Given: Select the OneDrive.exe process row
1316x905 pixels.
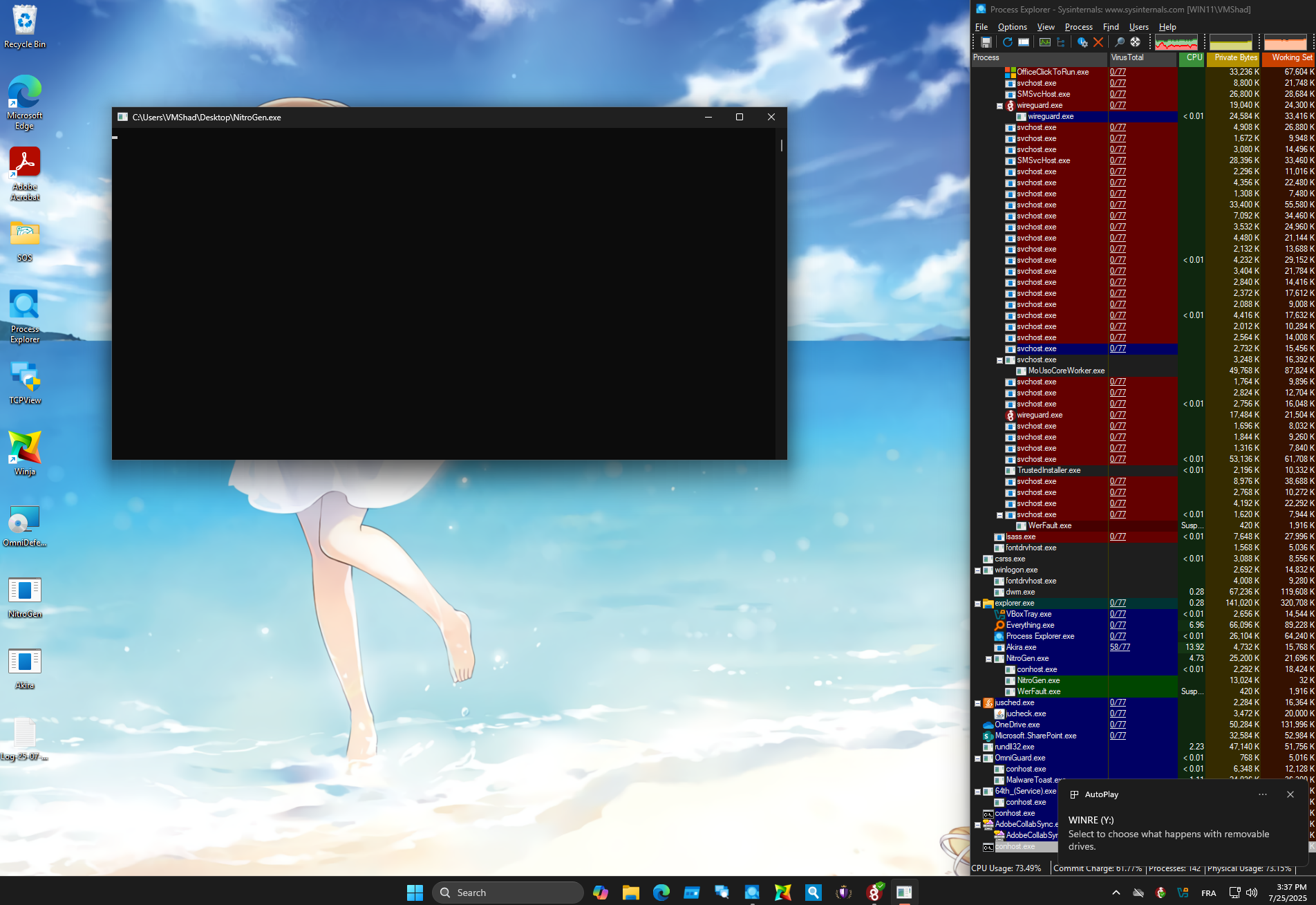Looking at the screenshot, I should pyautogui.click(x=1143, y=725).
